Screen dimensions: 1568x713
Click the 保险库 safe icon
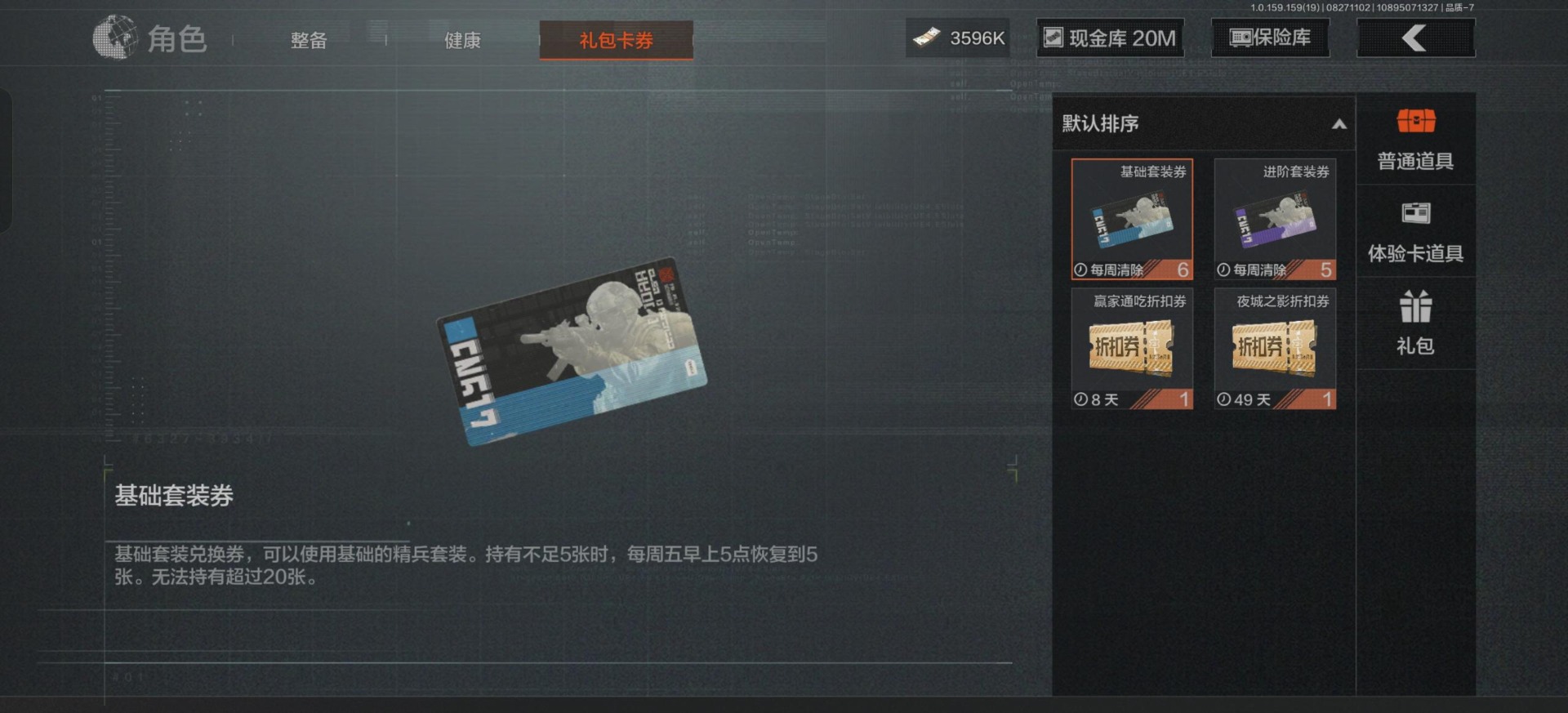pos(1240,38)
